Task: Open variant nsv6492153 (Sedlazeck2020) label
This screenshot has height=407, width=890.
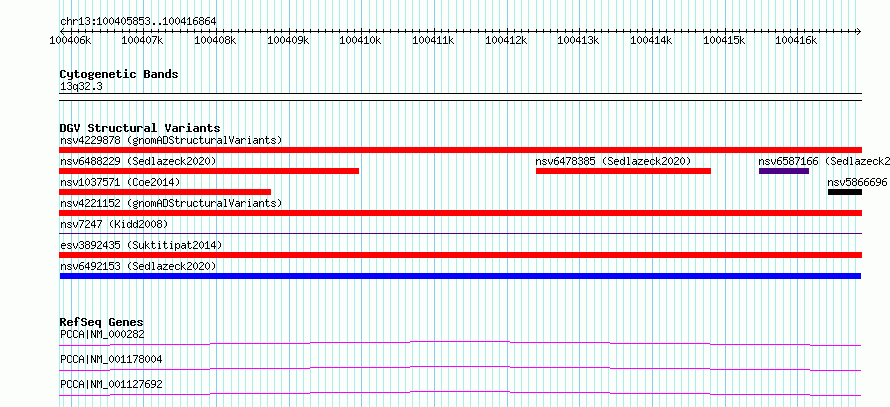Action: [138, 266]
